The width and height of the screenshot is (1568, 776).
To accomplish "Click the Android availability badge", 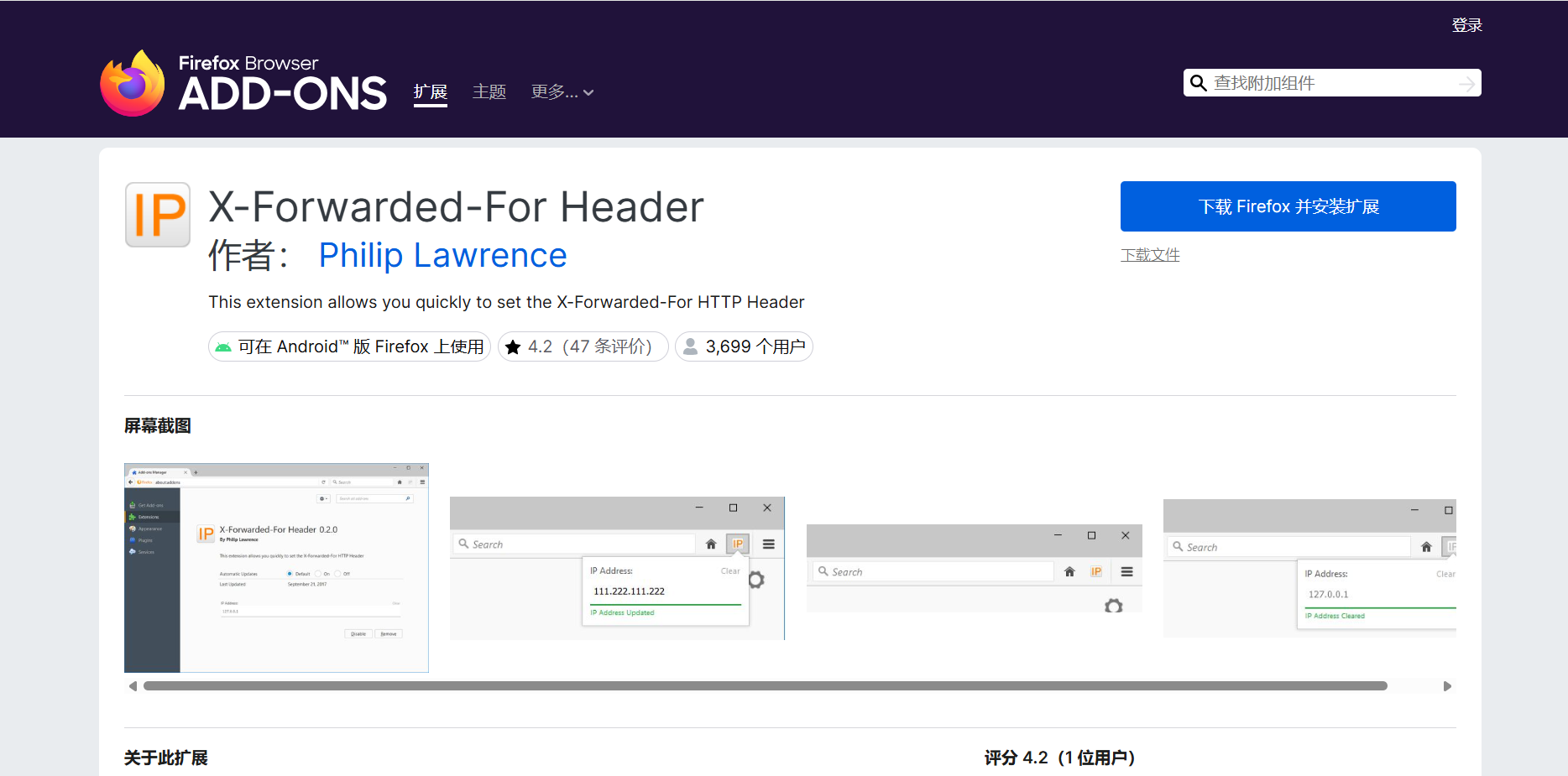I will pyautogui.click(x=349, y=346).
